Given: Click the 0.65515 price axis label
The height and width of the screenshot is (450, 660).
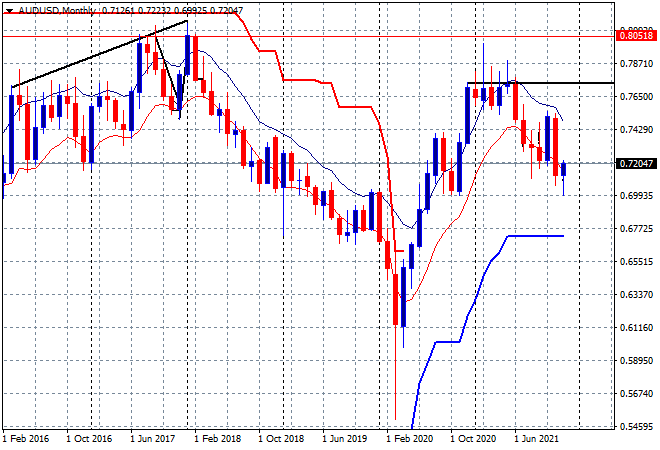Looking at the screenshot, I should click(636, 261).
